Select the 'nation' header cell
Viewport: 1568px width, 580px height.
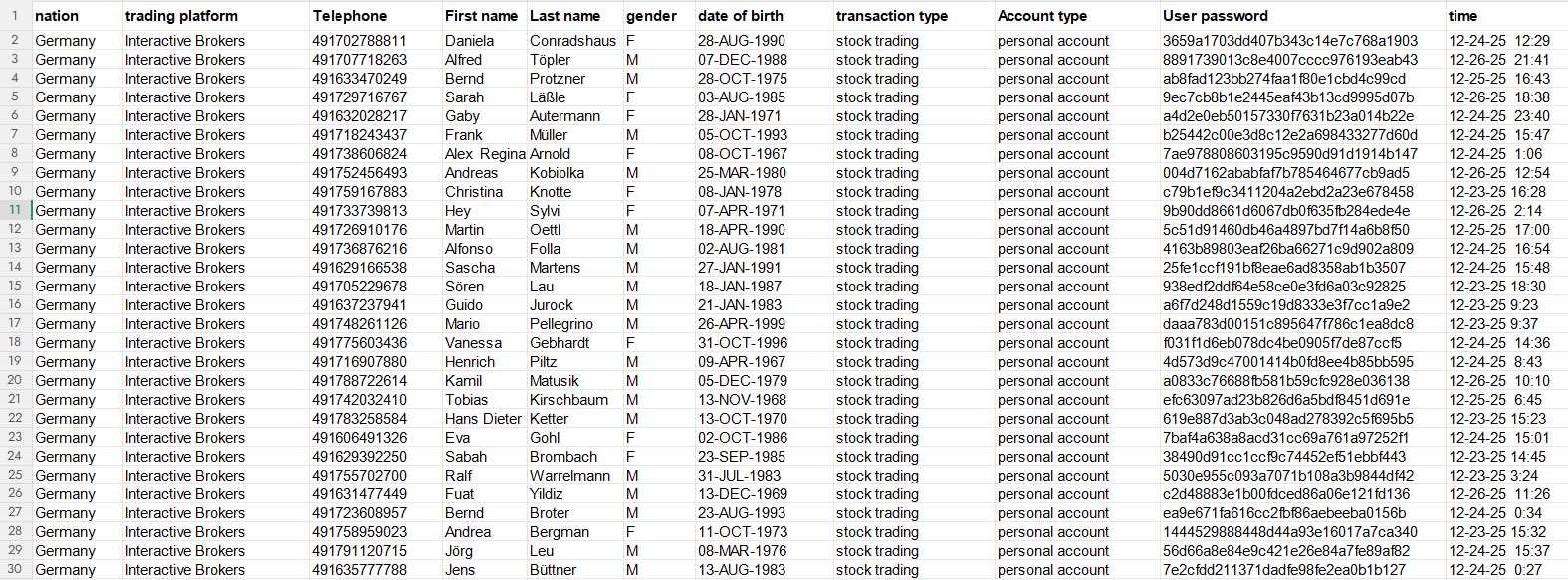(77, 16)
